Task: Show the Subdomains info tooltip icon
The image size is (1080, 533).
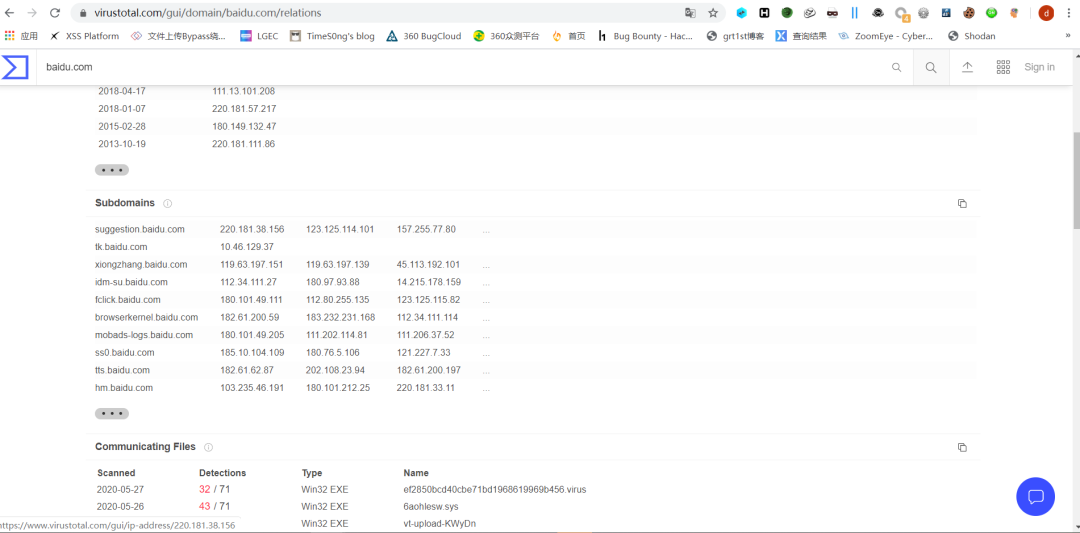Action: [x=167, y=203]
